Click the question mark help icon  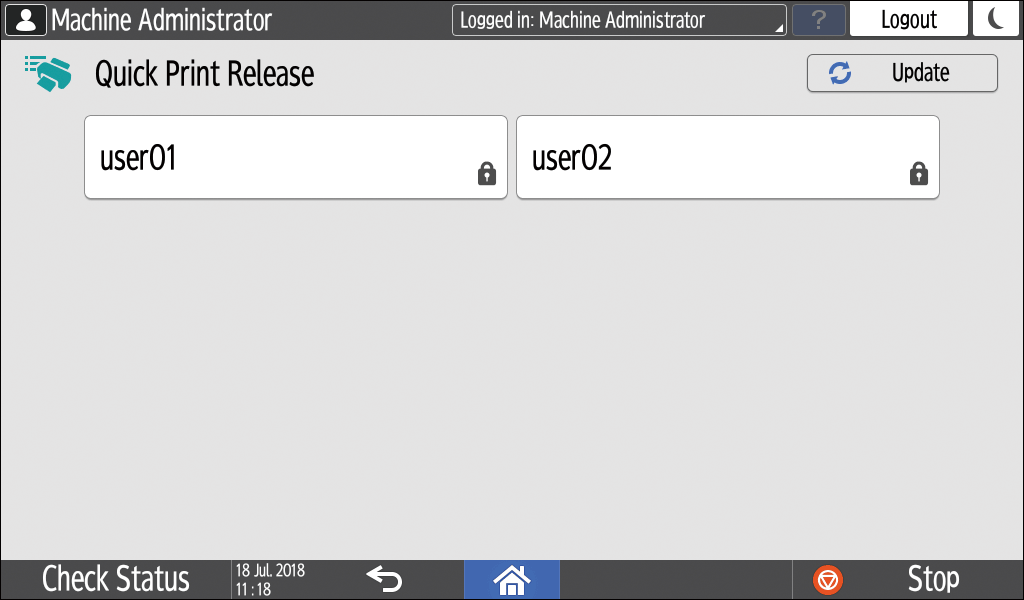(x=819, y=20)
